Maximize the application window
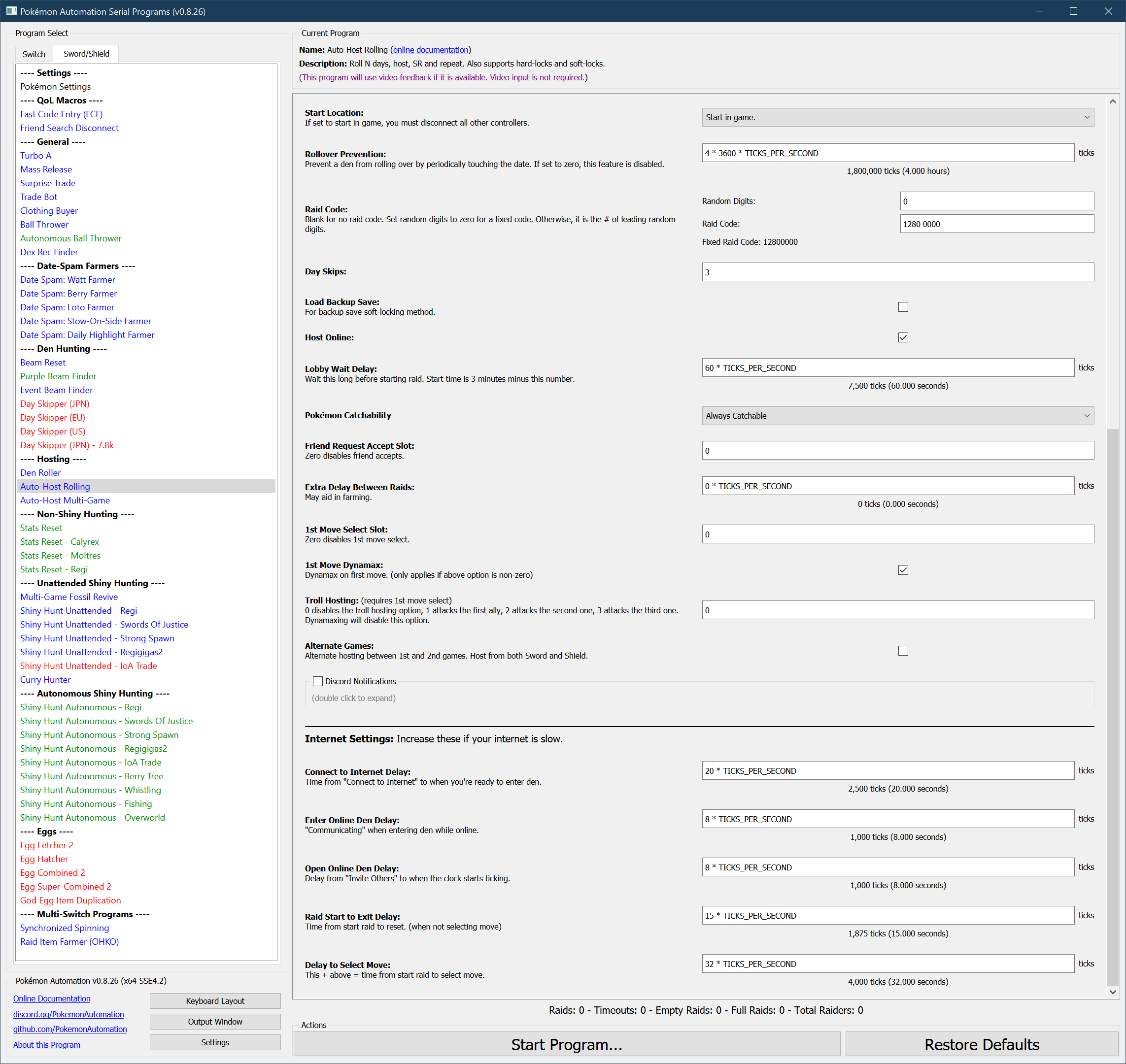1126x1064 pixels. [1073, 11]
